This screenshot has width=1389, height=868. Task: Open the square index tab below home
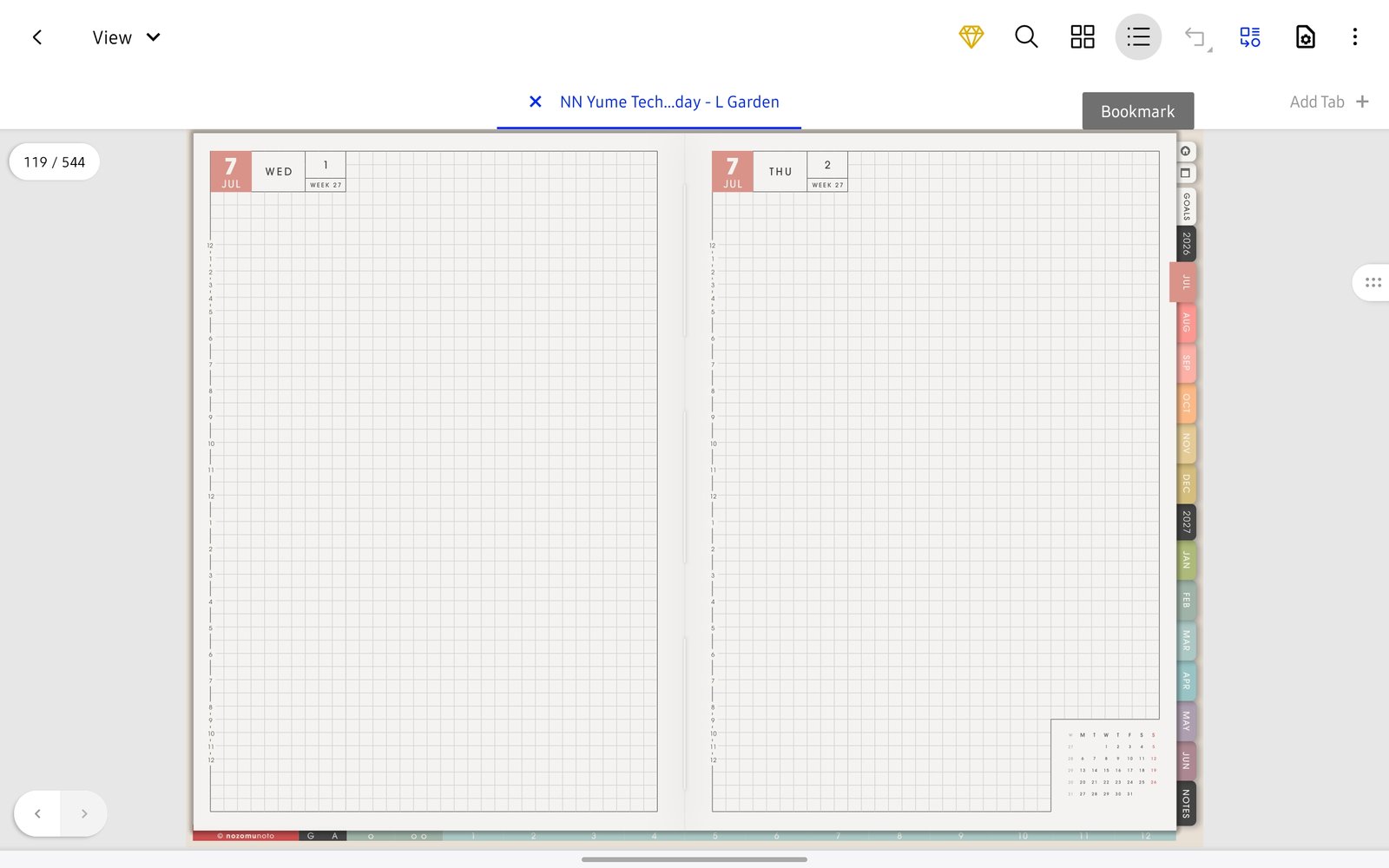1186,173
